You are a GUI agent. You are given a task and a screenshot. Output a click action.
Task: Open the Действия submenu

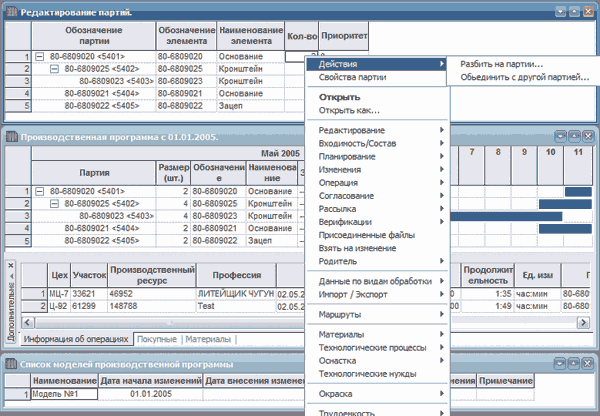click(376, 64)
